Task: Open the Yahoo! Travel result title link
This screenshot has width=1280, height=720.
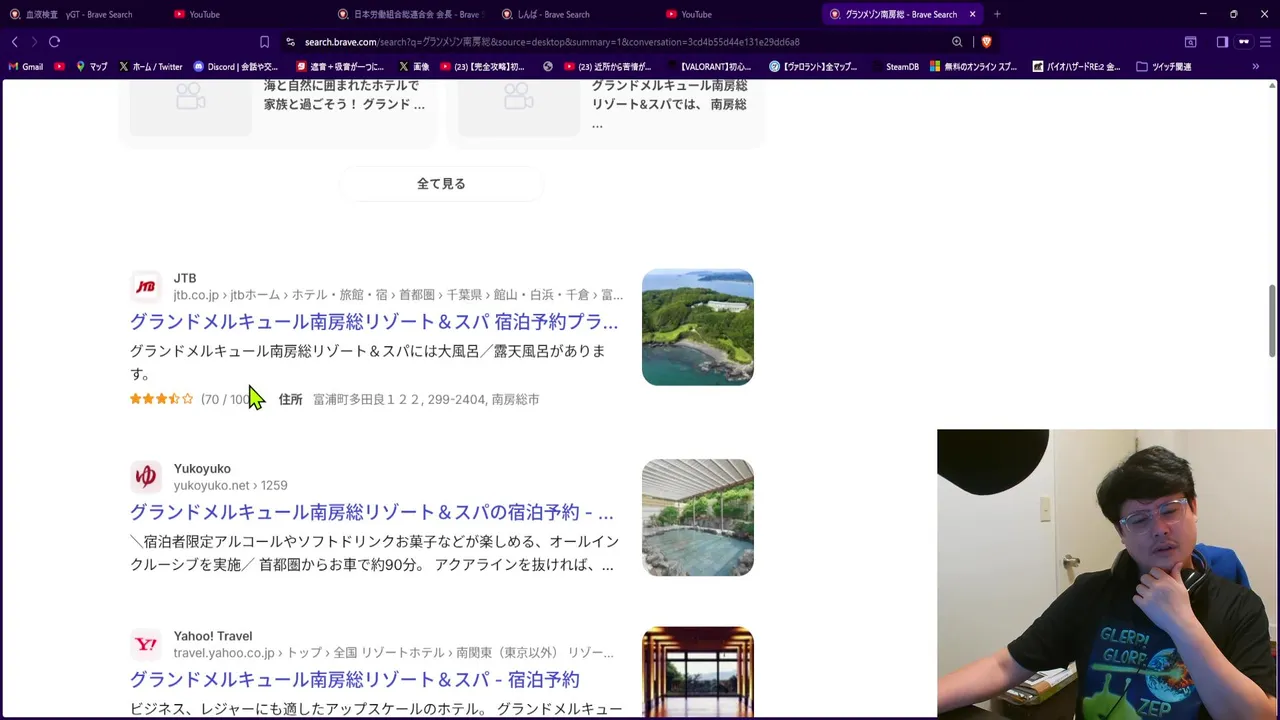Action: click(355, 680)
